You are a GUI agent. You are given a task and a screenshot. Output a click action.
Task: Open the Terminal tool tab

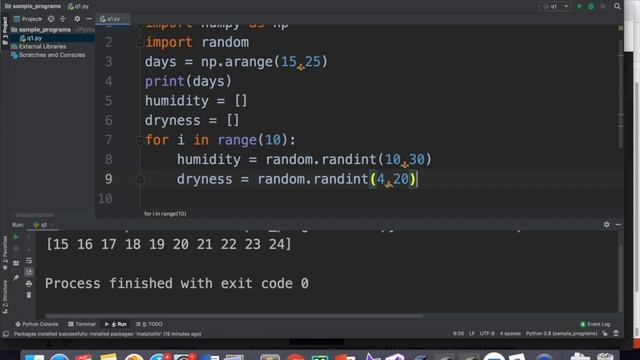coord(82,324)
